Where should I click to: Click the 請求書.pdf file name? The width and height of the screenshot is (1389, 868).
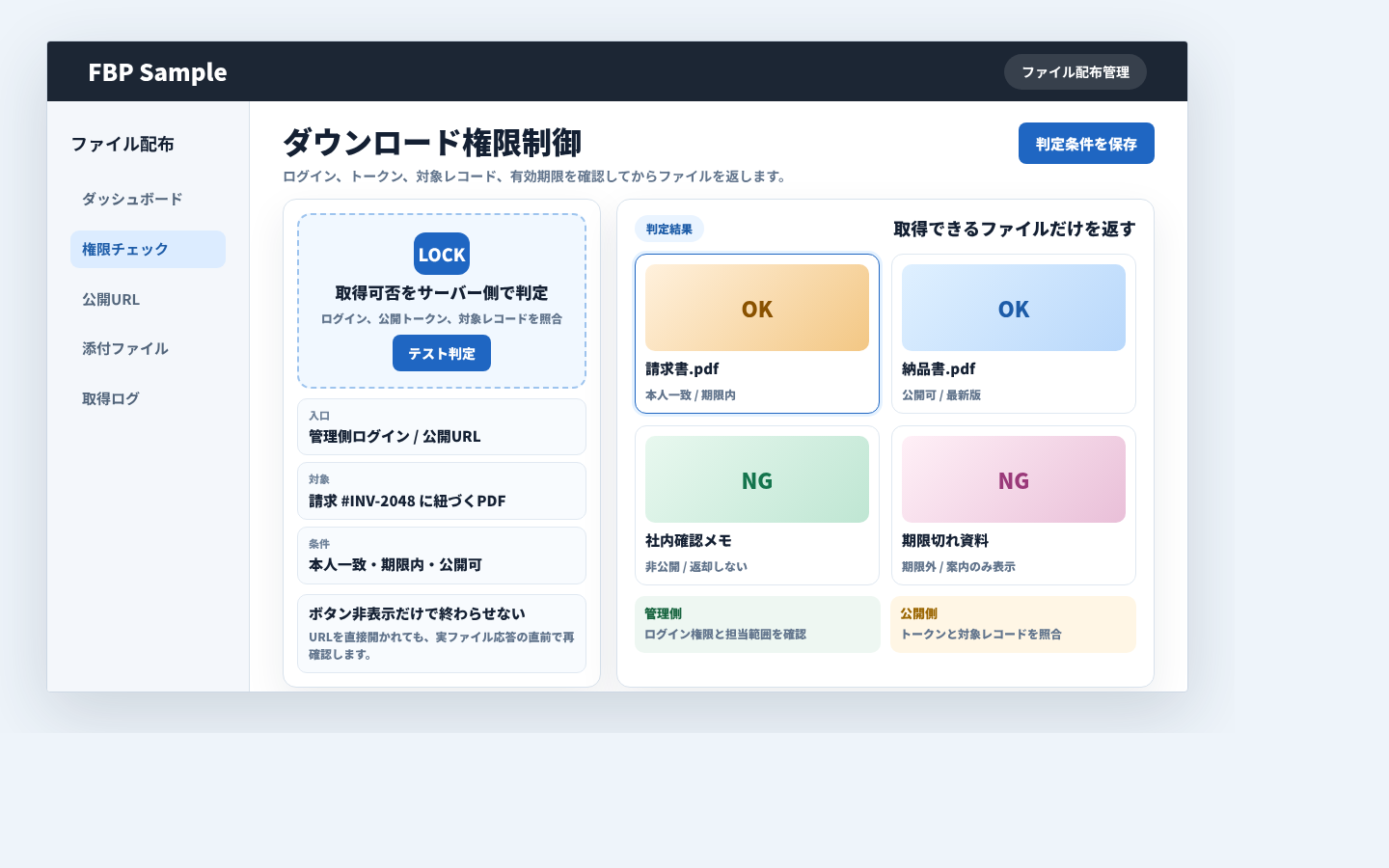click(x=682, y=368)
